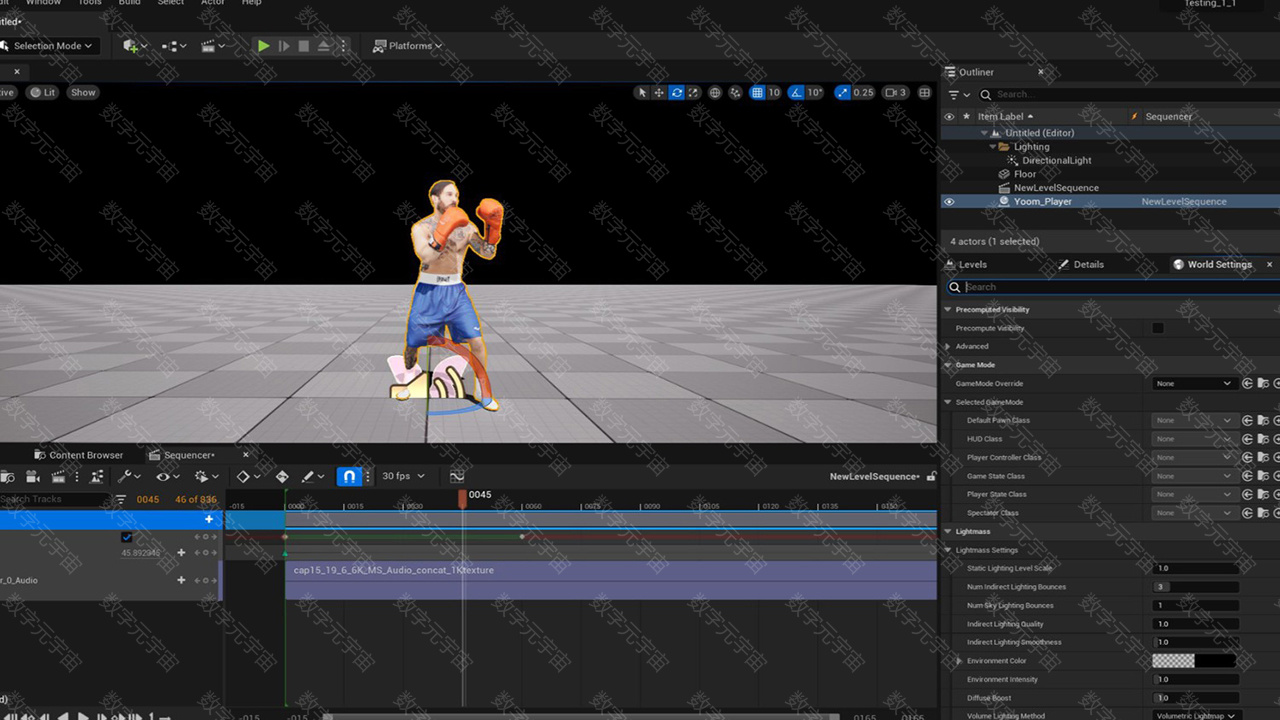Open Outliner filter options
The image size is (1280, 720).
[959, 94]
